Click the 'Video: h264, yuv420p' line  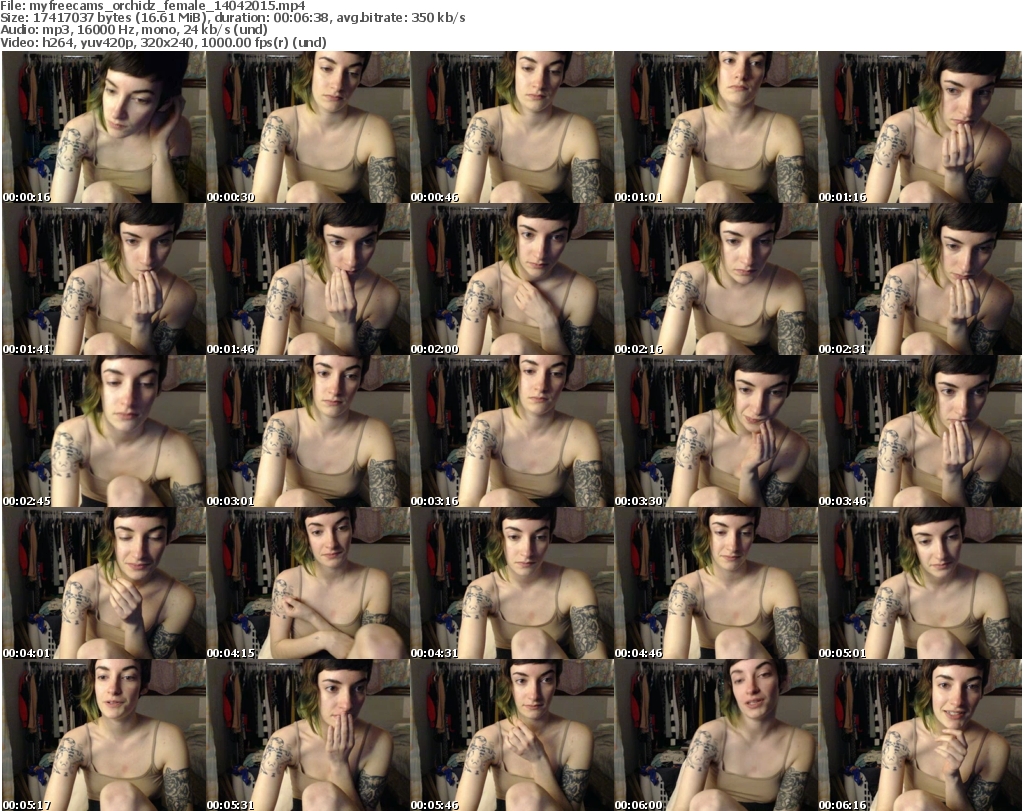pyautogui.click(x=163, y=42)
